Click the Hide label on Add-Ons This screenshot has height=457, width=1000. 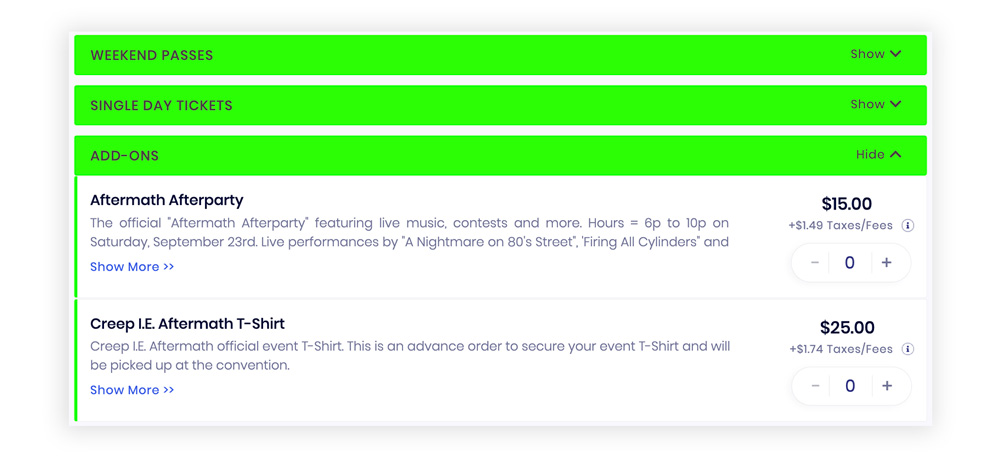point(870,155)
